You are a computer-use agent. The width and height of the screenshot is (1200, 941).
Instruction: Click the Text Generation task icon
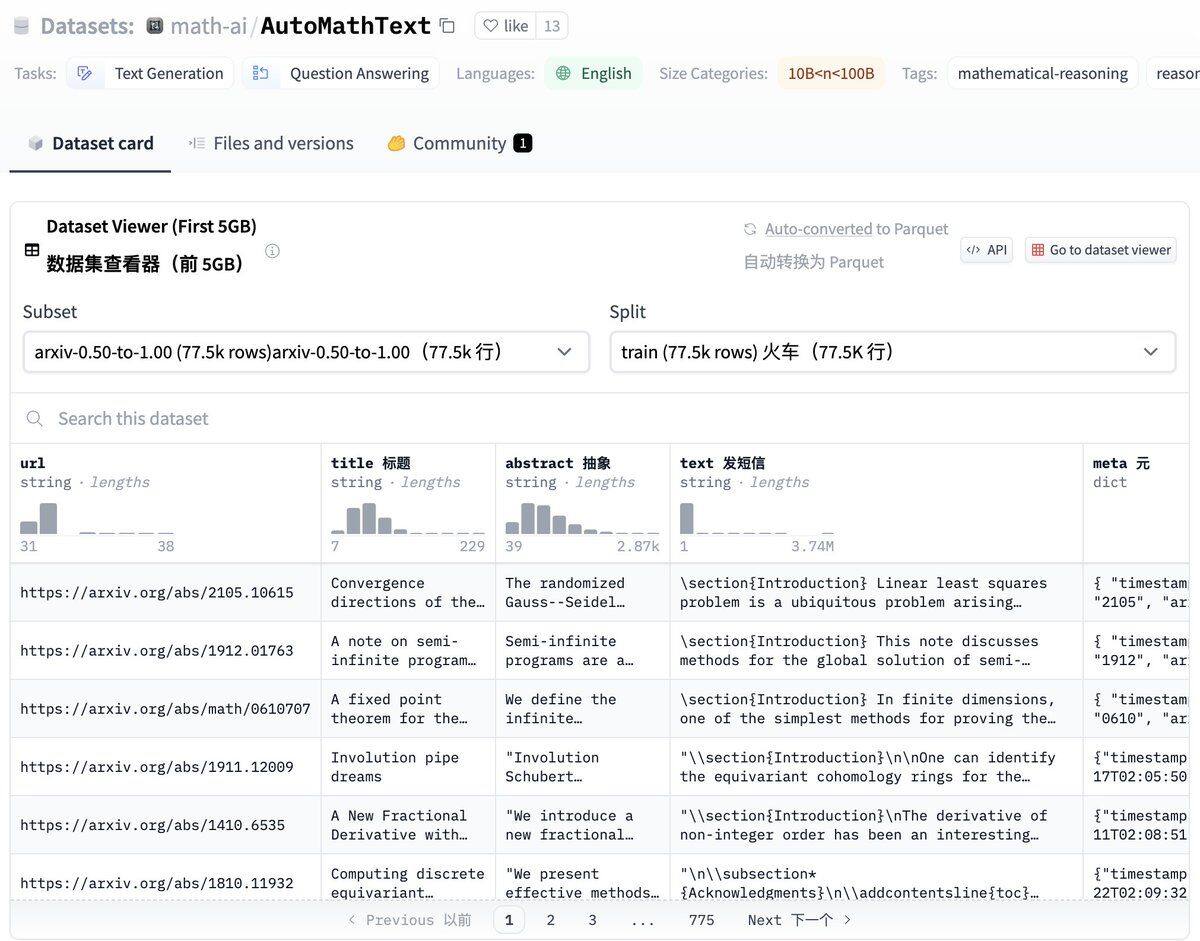pyautogui.click(x=86, y=73)
